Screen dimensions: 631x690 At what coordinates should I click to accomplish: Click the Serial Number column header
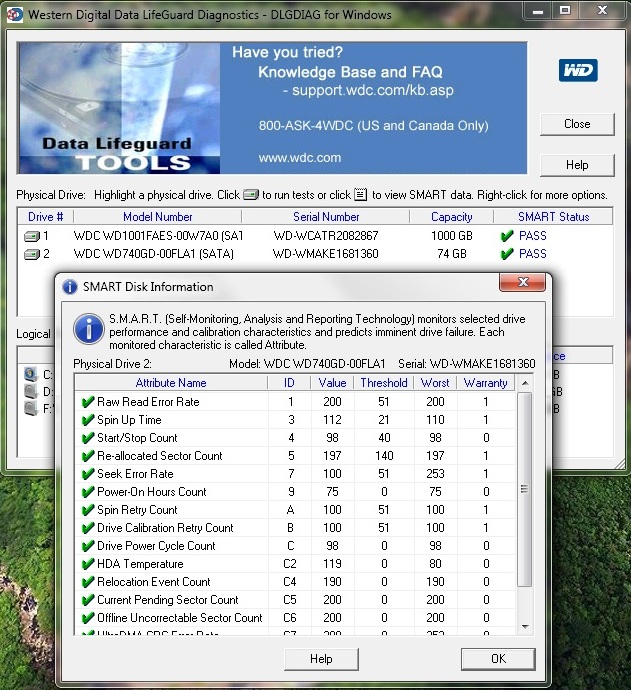pyautogui.click(x=326, y=217)
